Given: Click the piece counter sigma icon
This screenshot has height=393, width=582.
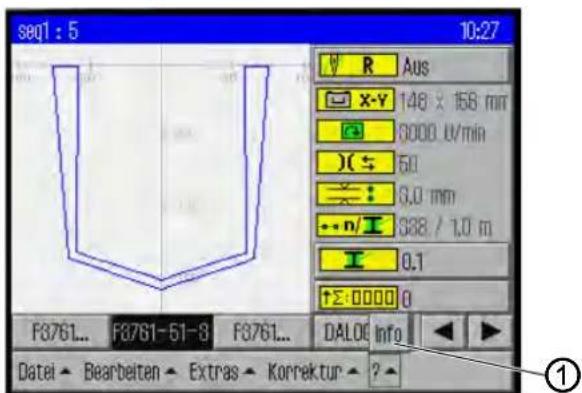Looking at the screenshot, I should 358,298.
